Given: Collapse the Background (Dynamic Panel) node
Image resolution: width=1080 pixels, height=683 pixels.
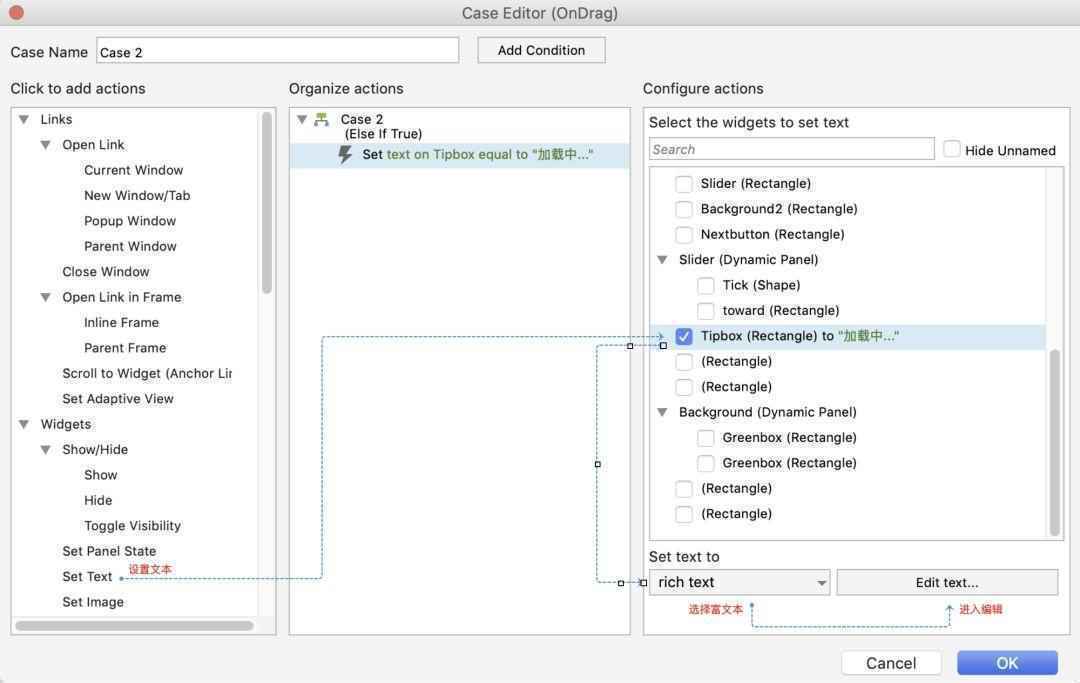Looking at the screenshot, I should pyautogui.click(x=662, y=412).
